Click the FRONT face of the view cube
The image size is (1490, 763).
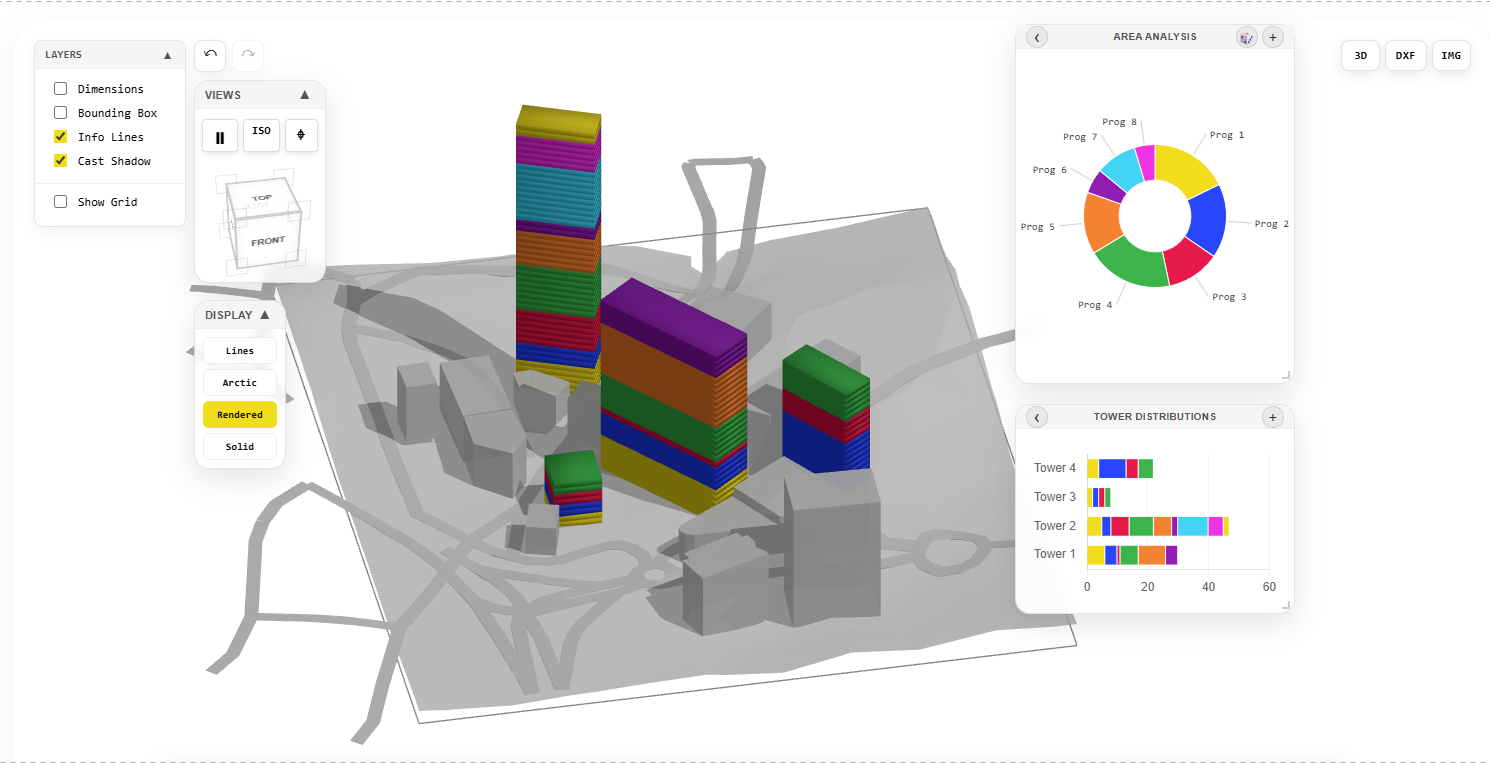click(x=268, y=241)
